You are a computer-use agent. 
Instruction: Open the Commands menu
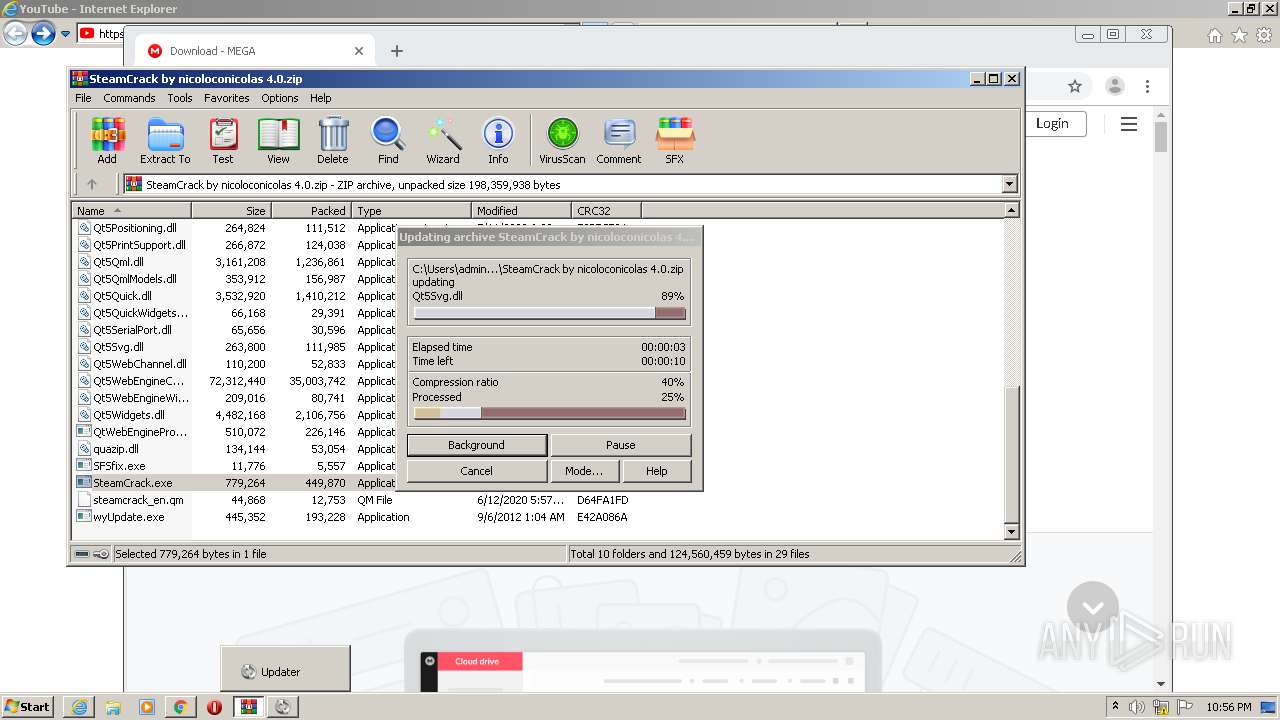pos(129,98)
